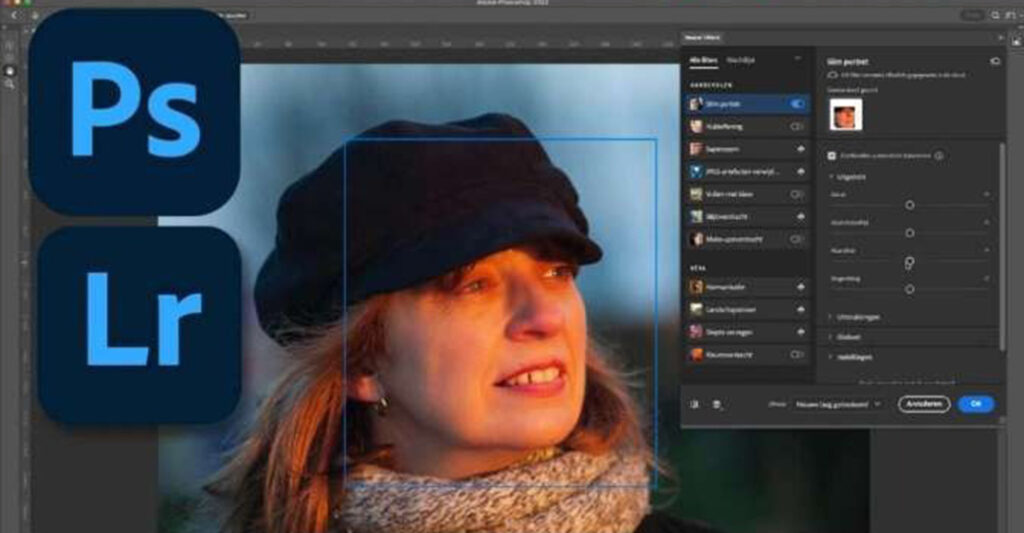The height and width of the screenshot is (533, 1024).
Task: Select the Landschapsmixer filter thumbnail
Action: [x=696, y=310]
